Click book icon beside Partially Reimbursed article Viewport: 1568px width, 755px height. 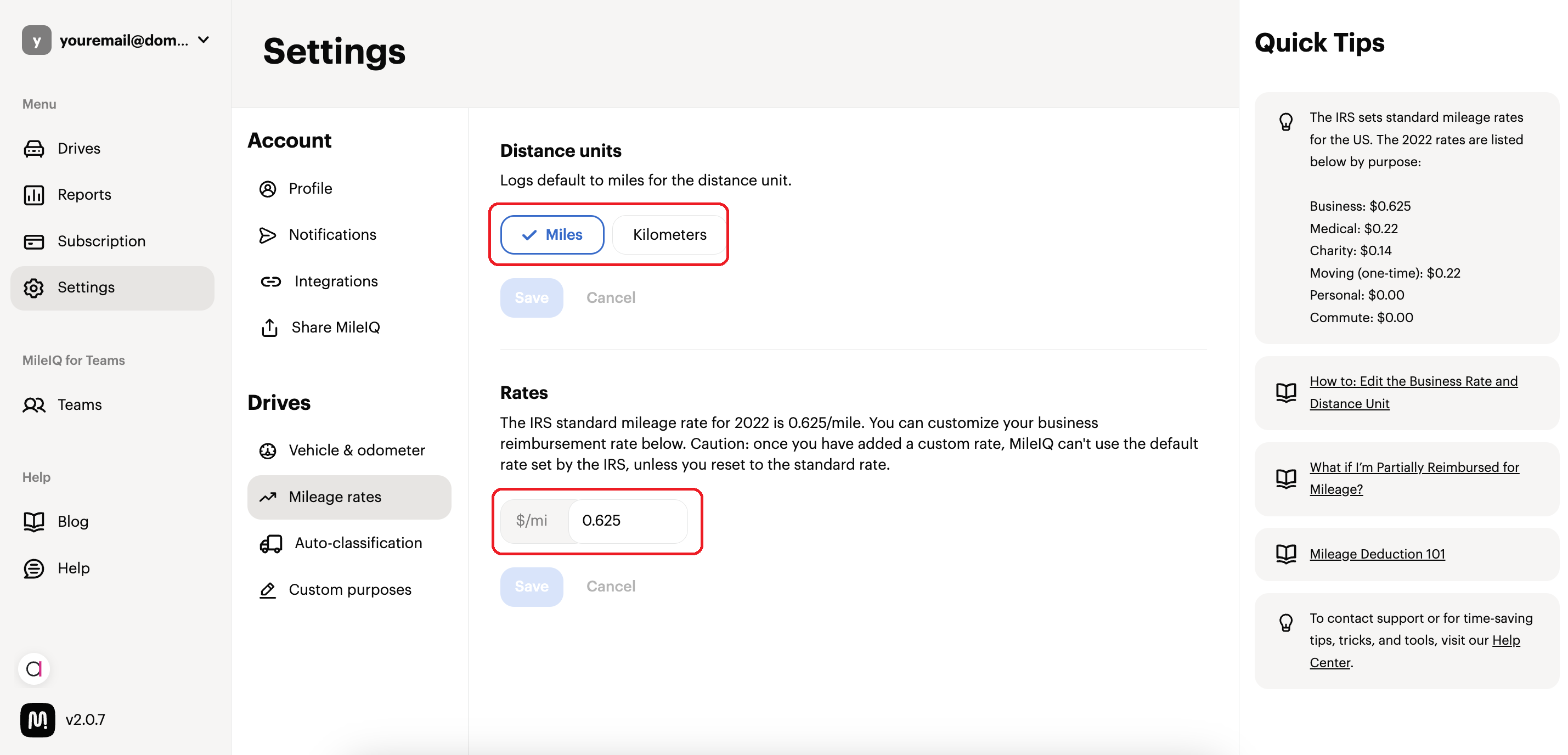[x=1286, y=478]
